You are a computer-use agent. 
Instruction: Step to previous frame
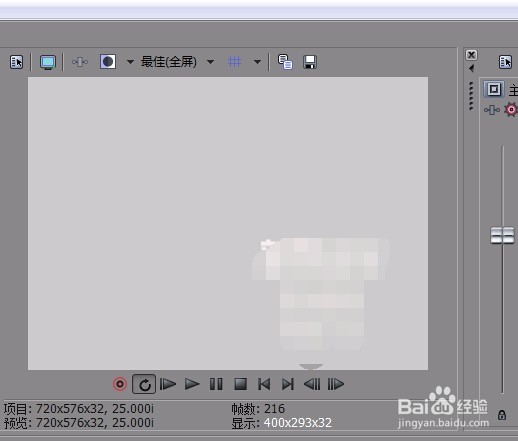312,384
